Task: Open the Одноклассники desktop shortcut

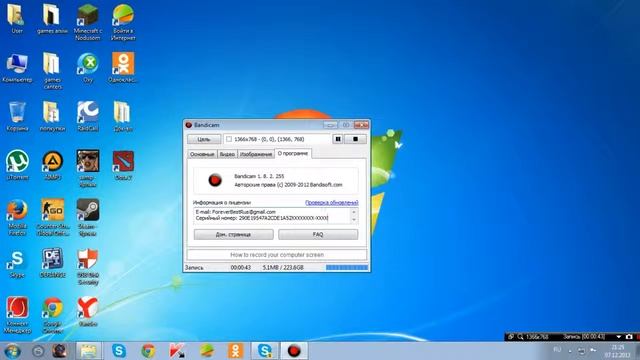Action: coord(123,68)
